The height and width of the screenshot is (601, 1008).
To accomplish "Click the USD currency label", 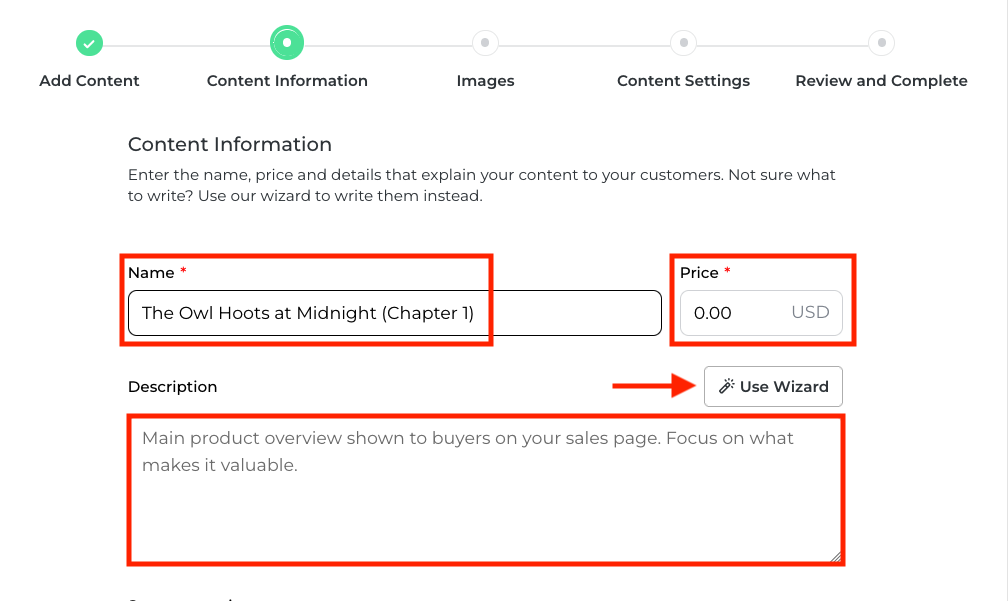I will point(810,312).
